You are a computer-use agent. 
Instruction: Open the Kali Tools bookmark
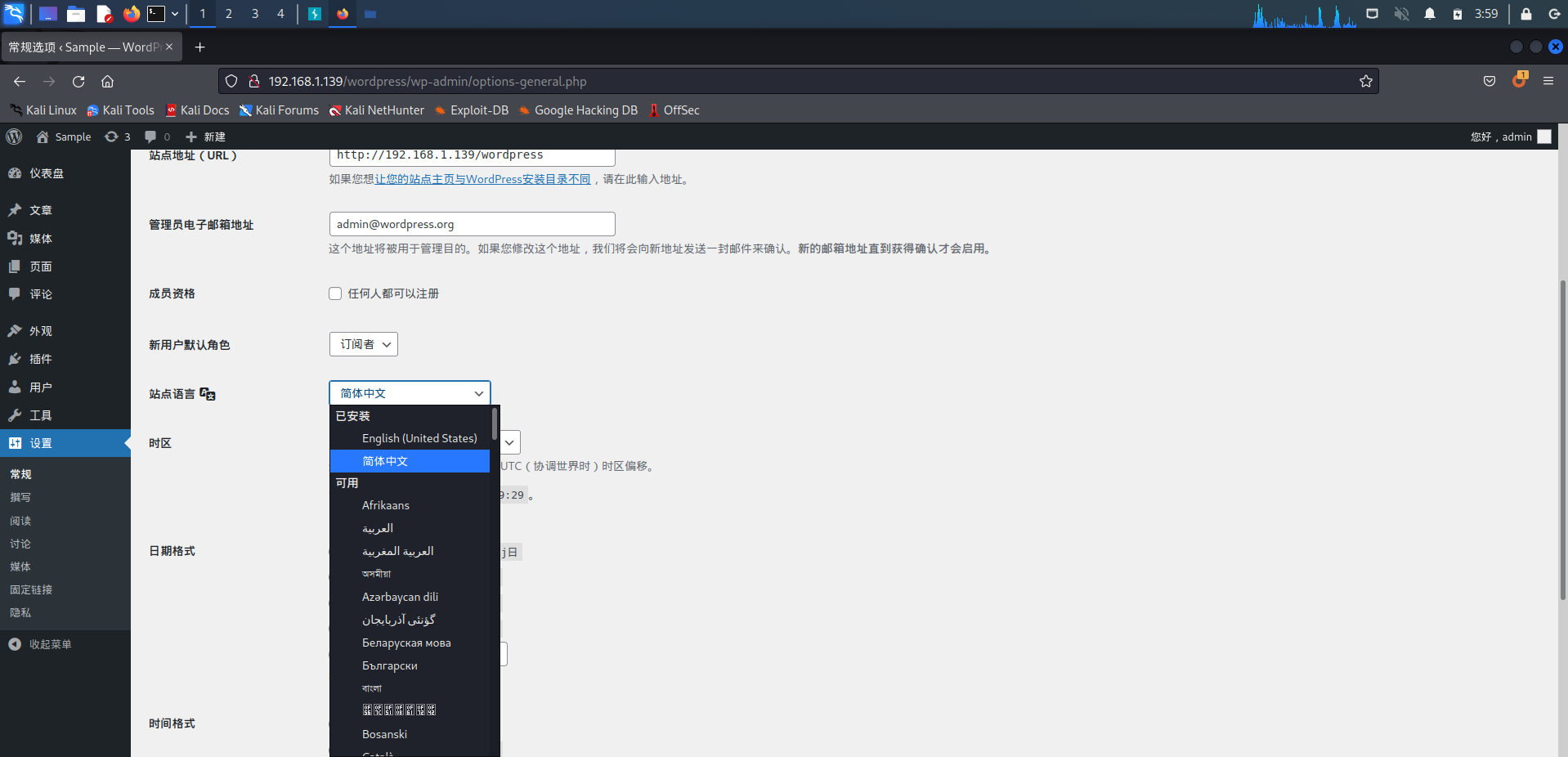point(120,110)
